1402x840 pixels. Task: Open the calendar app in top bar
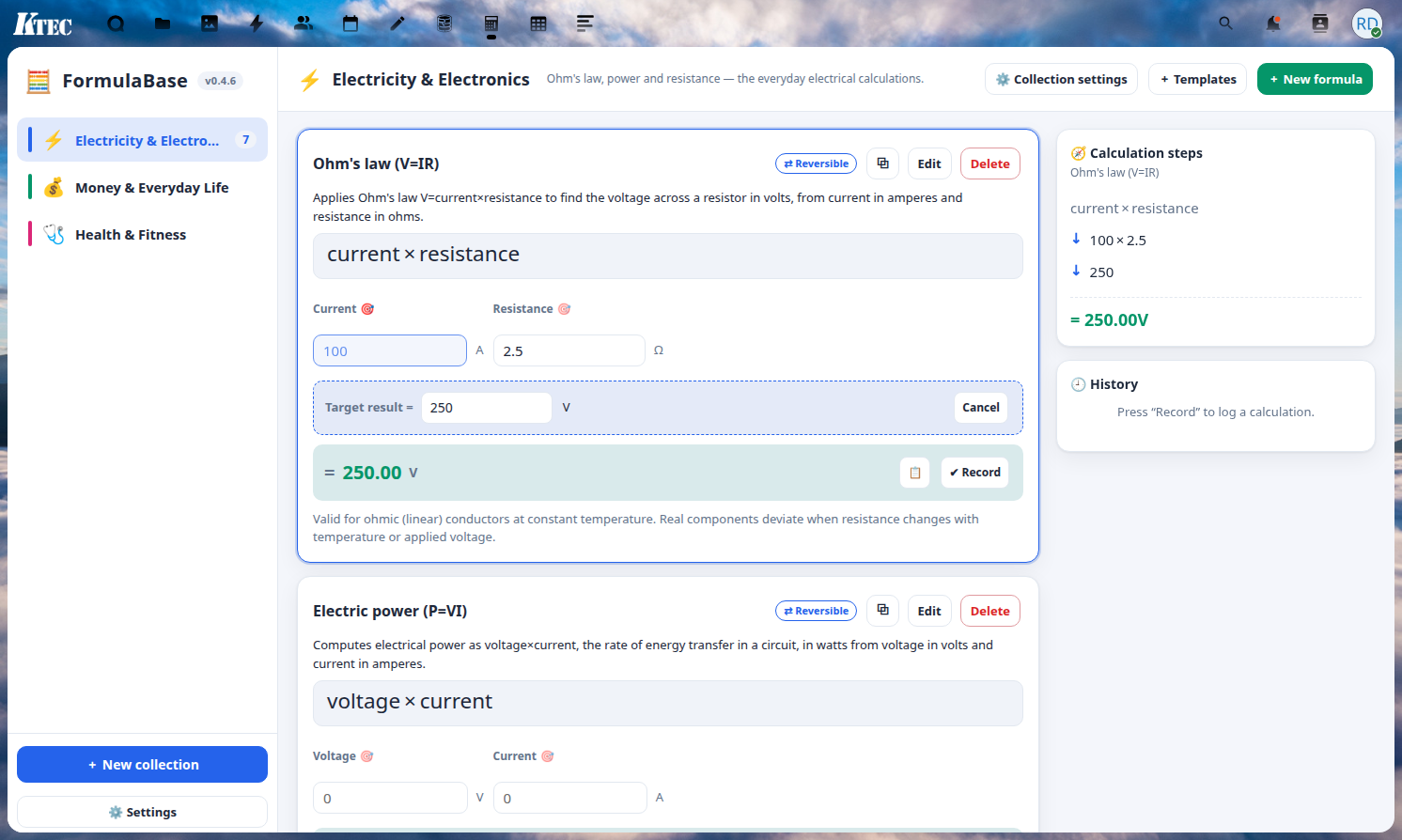[x=350, y=23]
